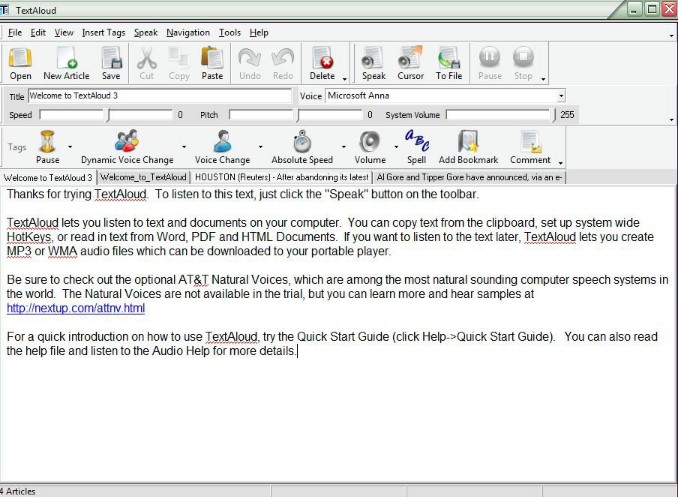Adjust the System Volume slider
This screenshot has width=678, height=497.
(x=500, y=115)
